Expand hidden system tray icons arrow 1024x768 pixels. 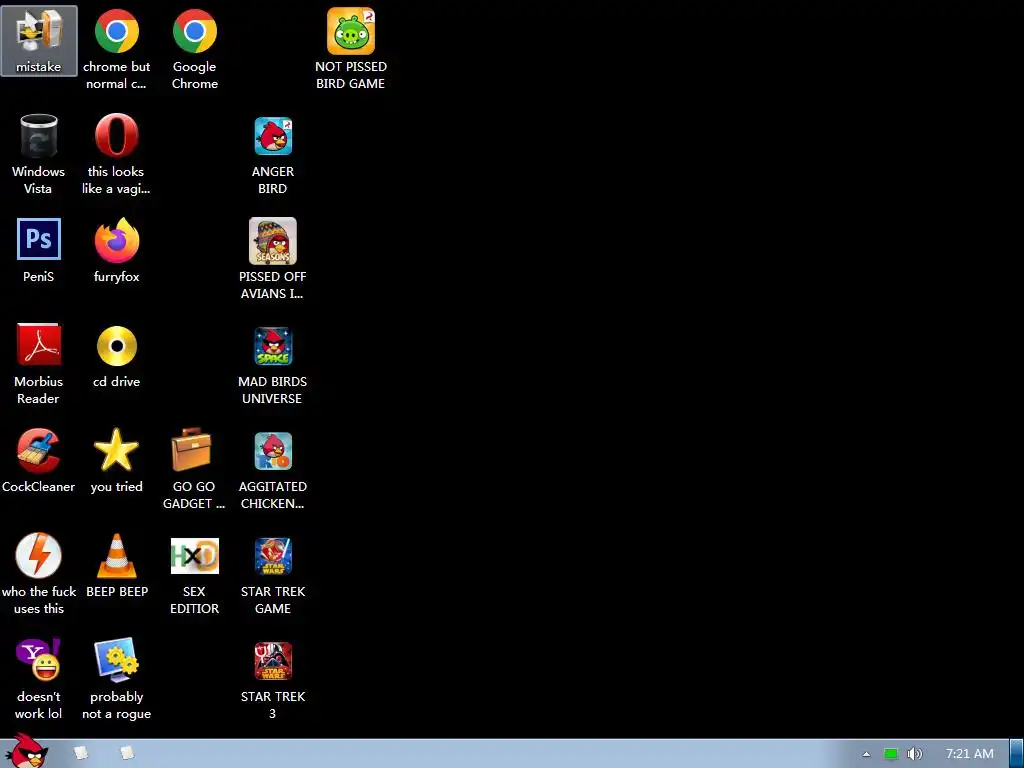click(866, 754)
